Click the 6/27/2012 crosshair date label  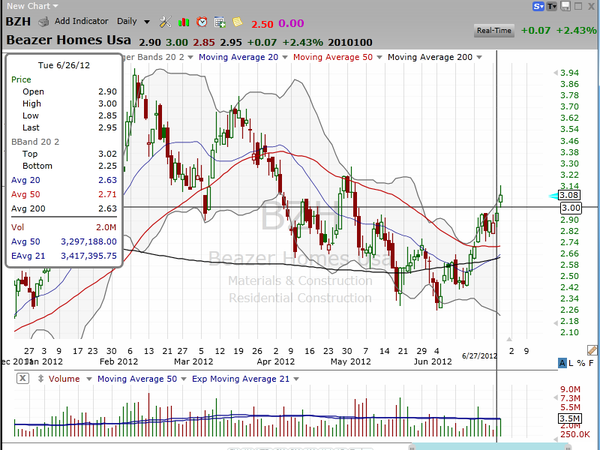pyautogui.click(x=479, y=356)
